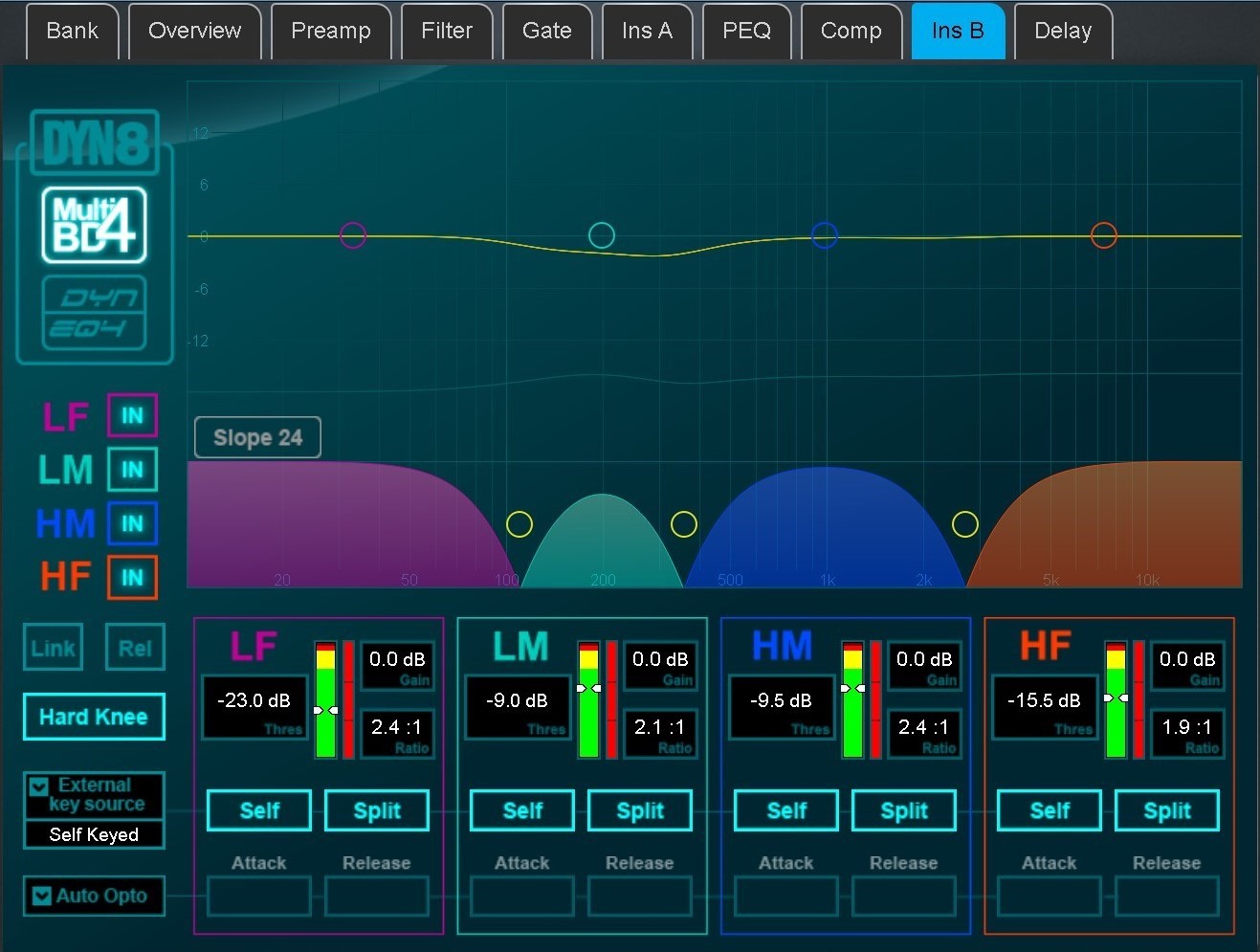The width and height of the screenshot is (1260, 952).
Task: Select the DynEQ4 processor icon
Action: pos(94,313)
